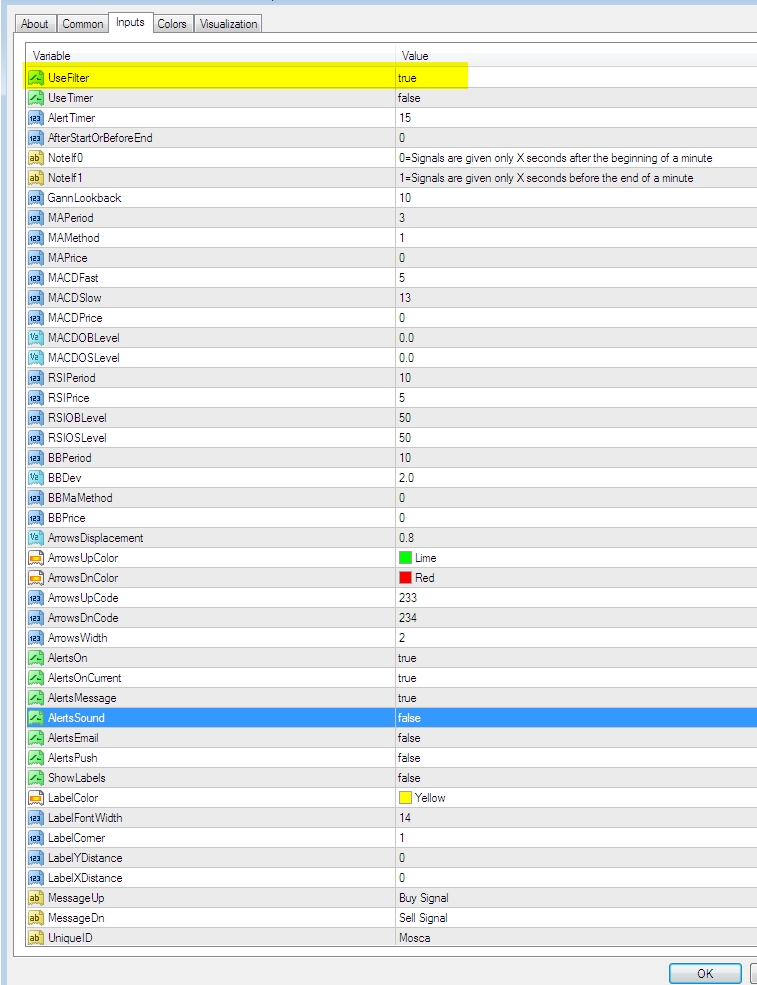
Task: Select the ArrowsWidth value 2
Action: click(x=402, y=638)
